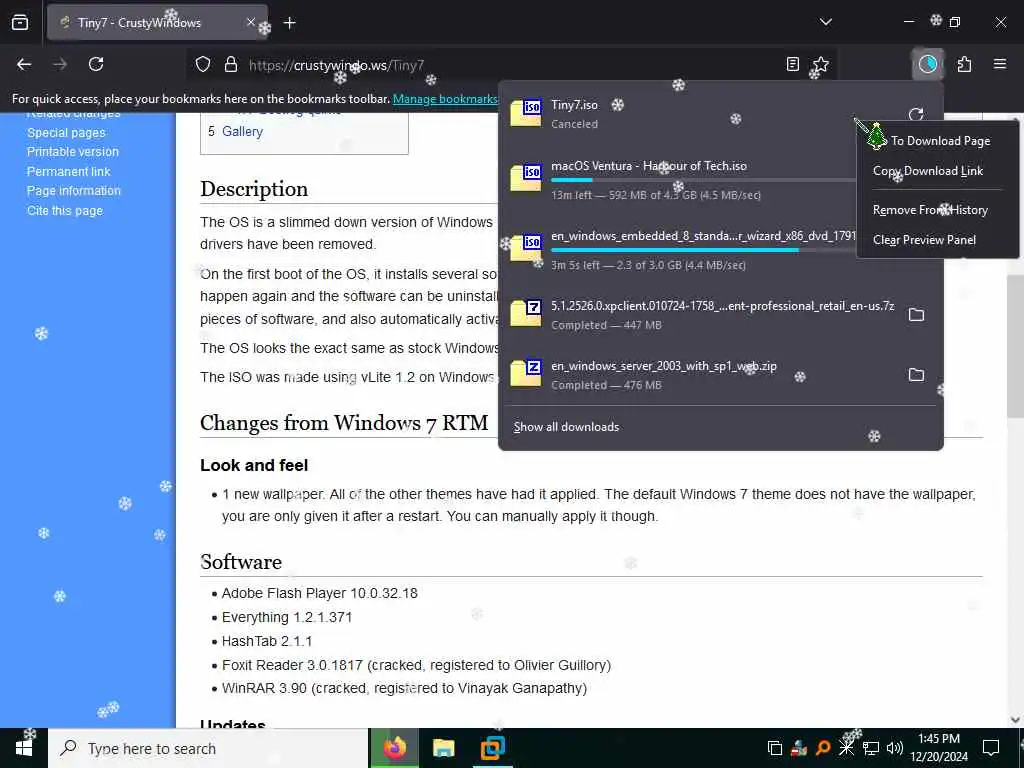Expand the list all tabs dropdown arrow
1024x768 pixels.
(x=825, y=22)
